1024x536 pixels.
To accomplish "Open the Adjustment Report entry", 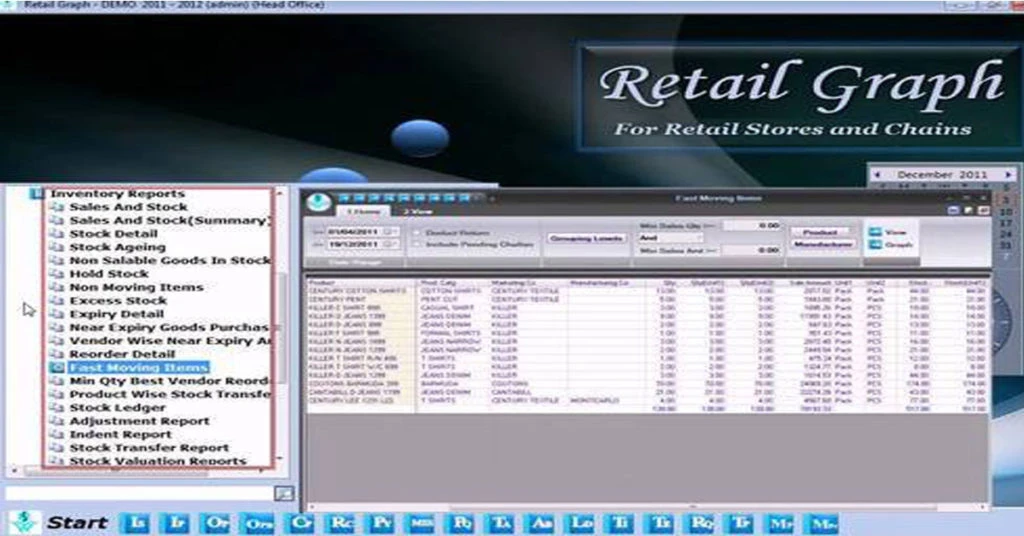I will [140, 421].
